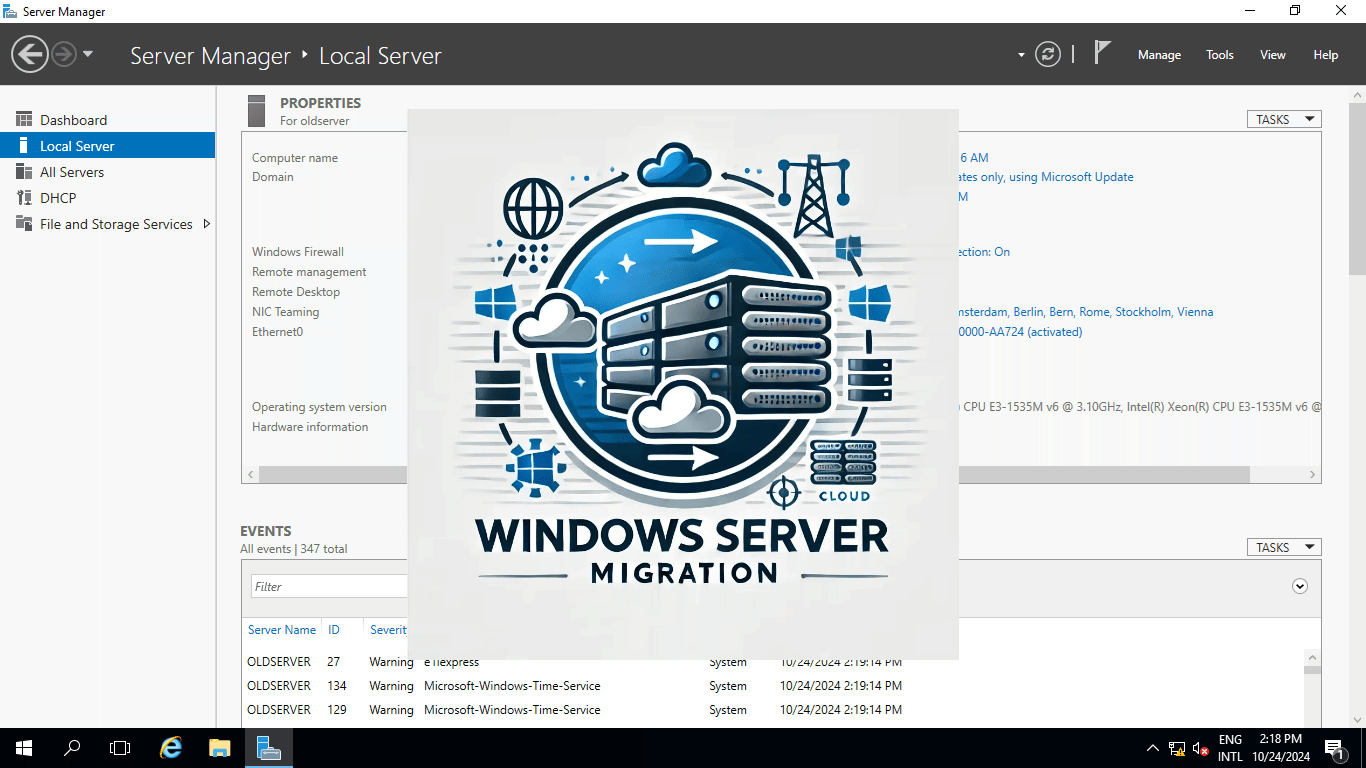The height and width of the screenshot is (768, 1366).
Task: Click the muted volume tray icon
Action: pyautogui.click(x=1201, y=748)
